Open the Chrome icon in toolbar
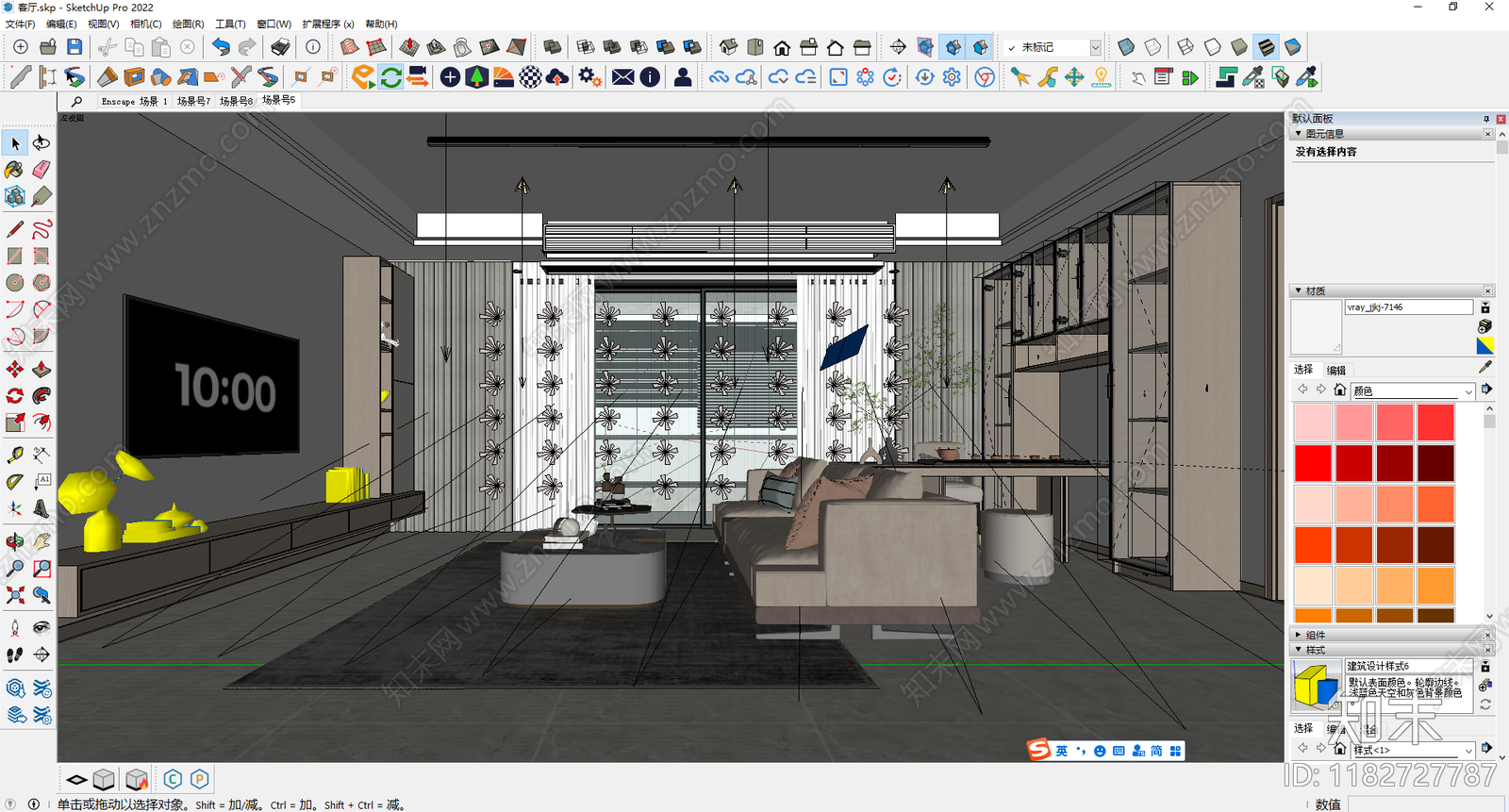Screen dimensions: 1509x812 pyautogui.click(x=985, y=77)
